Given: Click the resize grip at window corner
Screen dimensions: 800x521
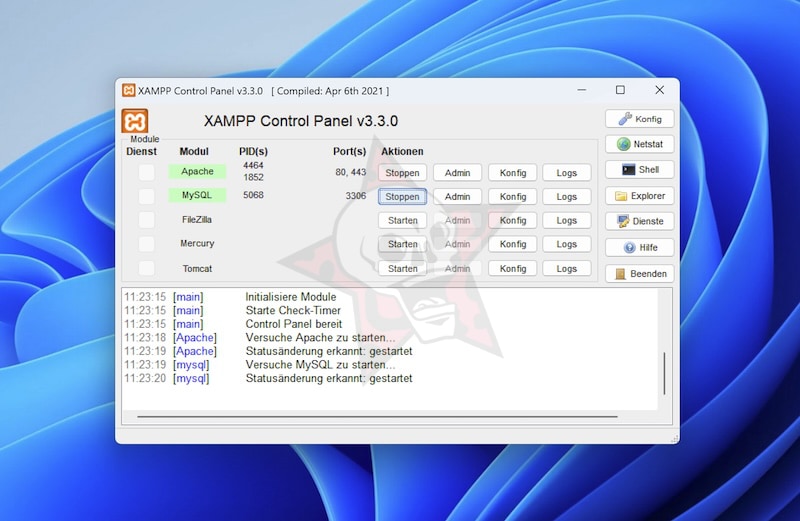Looking at the screenshot, I should click(x=674, y=439).
